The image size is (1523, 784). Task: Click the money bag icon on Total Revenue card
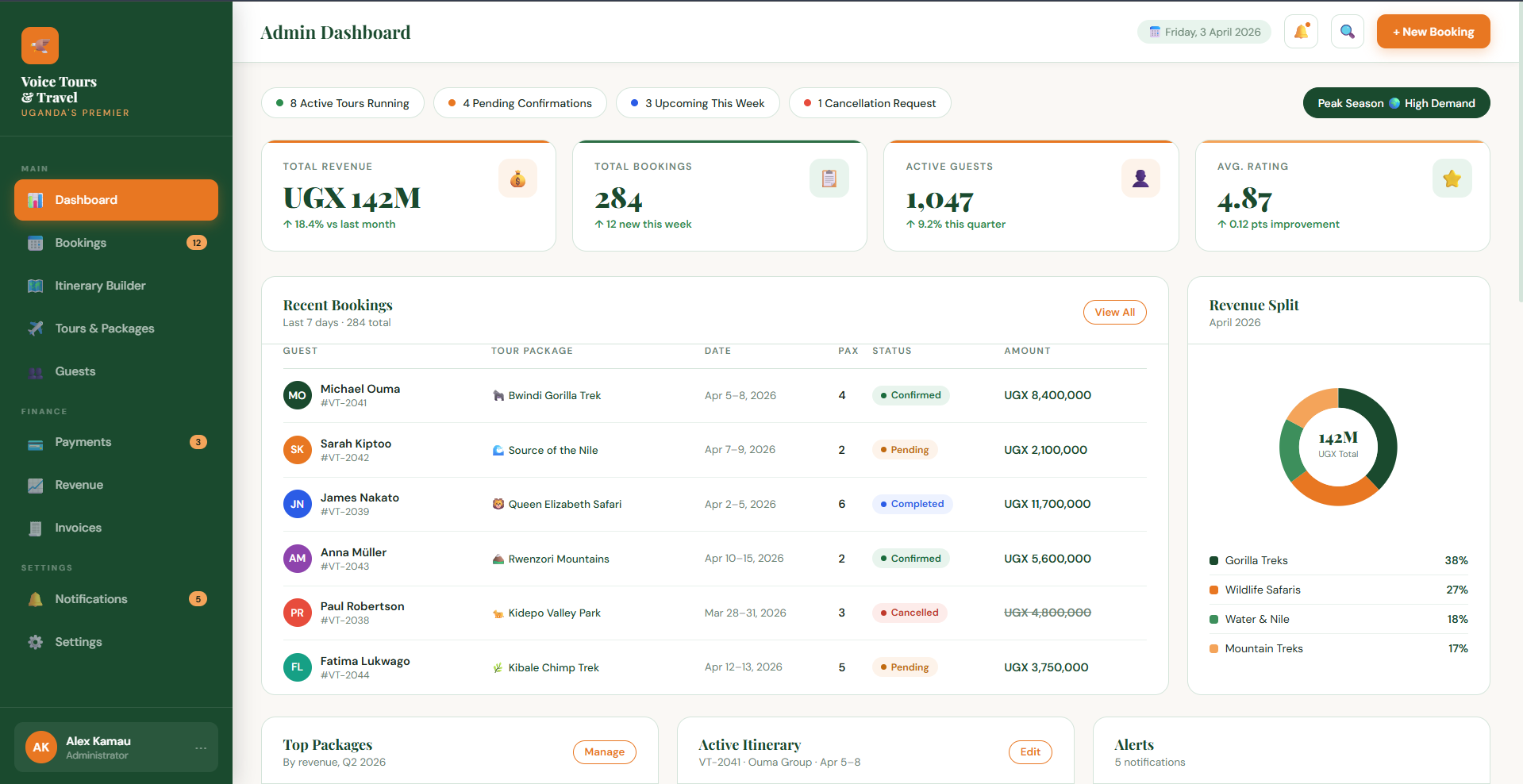[517, 178]
